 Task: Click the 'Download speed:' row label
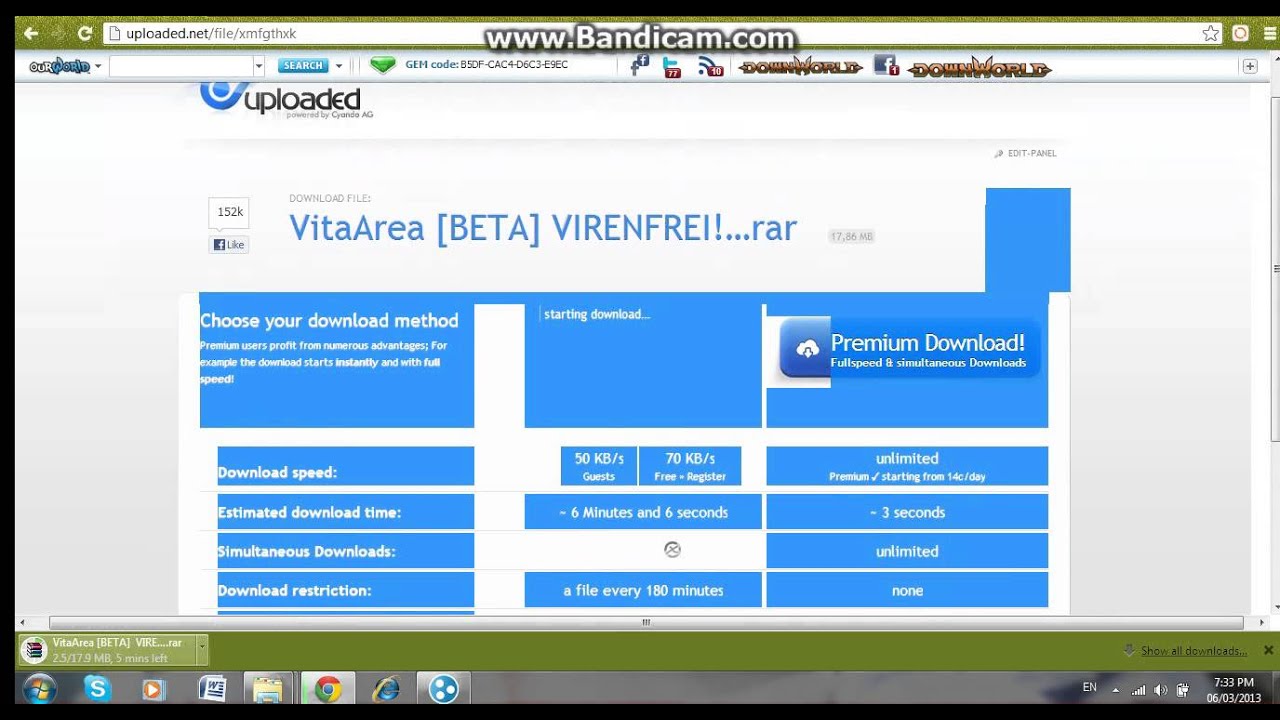[x=277, y=473]
